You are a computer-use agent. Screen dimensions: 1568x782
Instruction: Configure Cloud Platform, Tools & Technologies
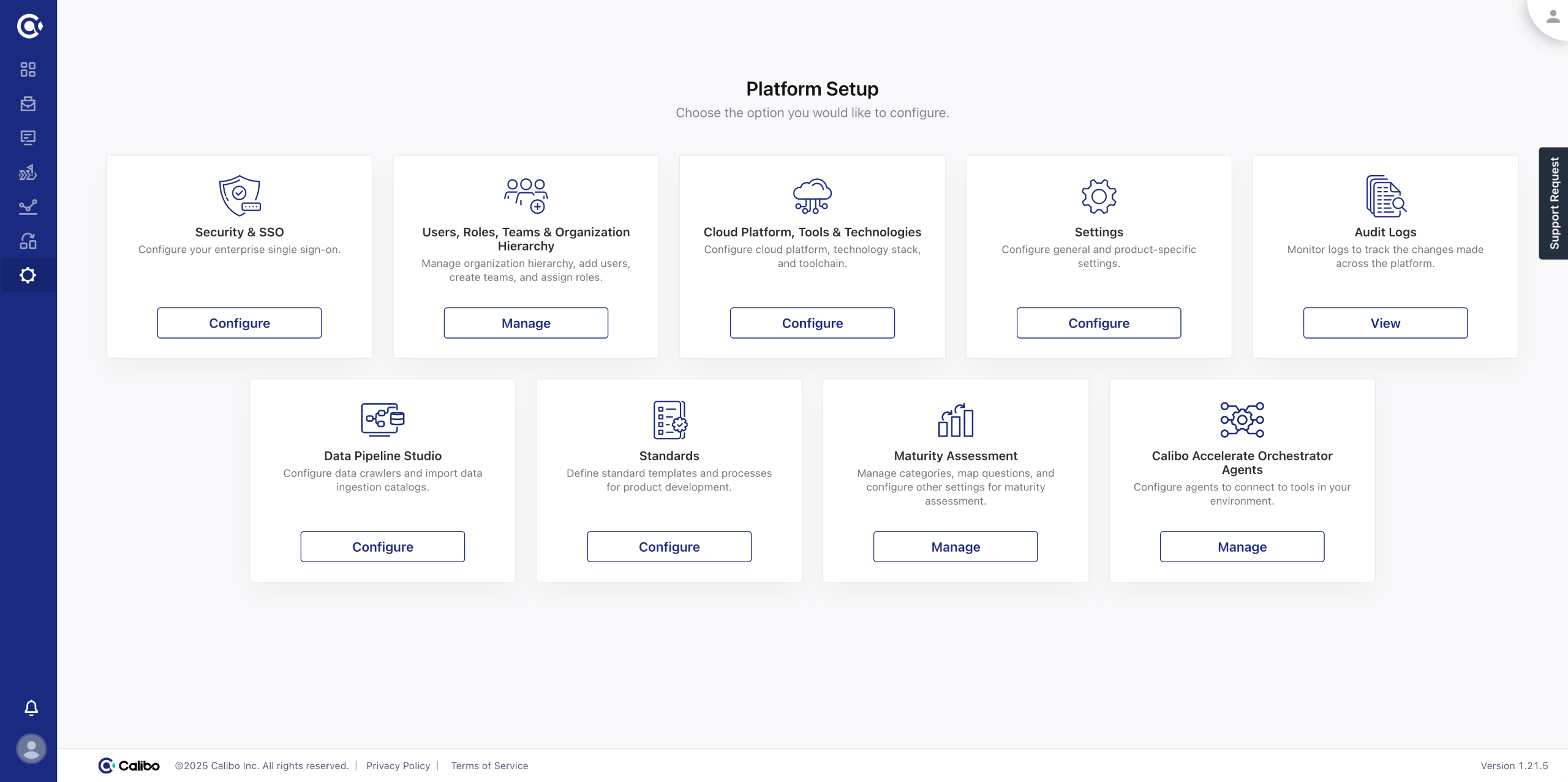(812, 323)
